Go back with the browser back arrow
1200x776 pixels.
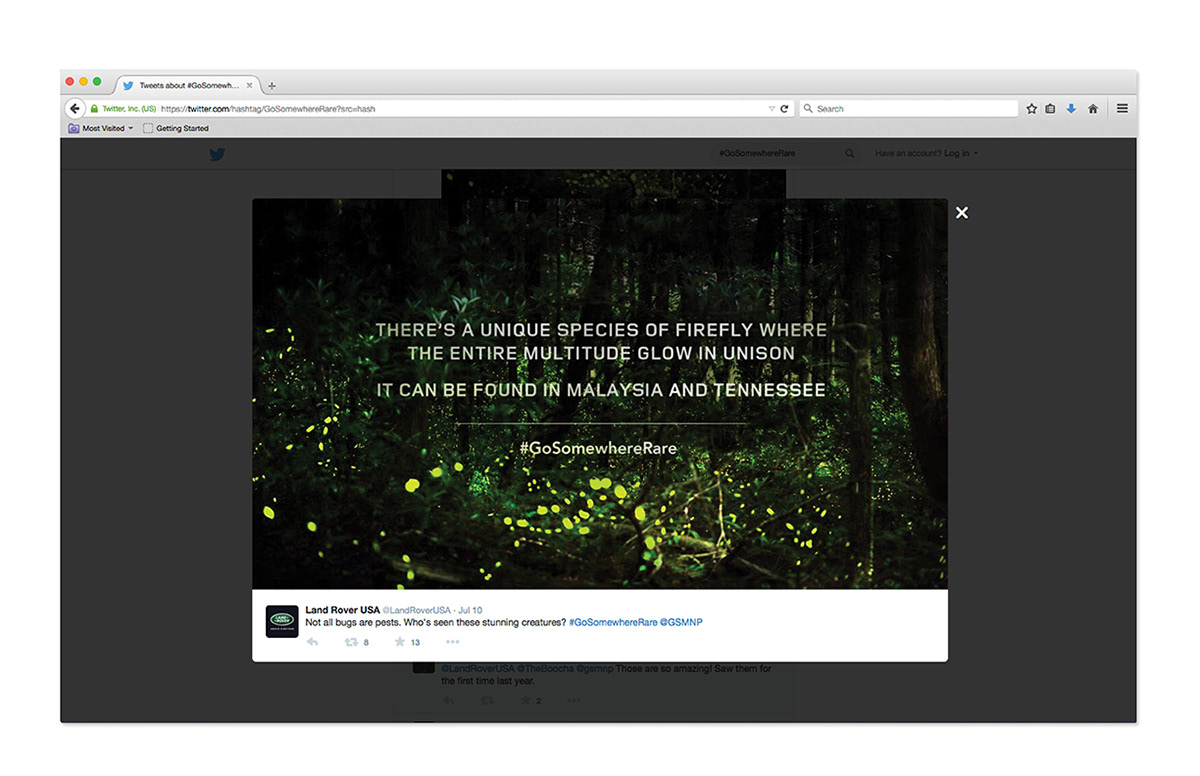click(x=75, y=108)
